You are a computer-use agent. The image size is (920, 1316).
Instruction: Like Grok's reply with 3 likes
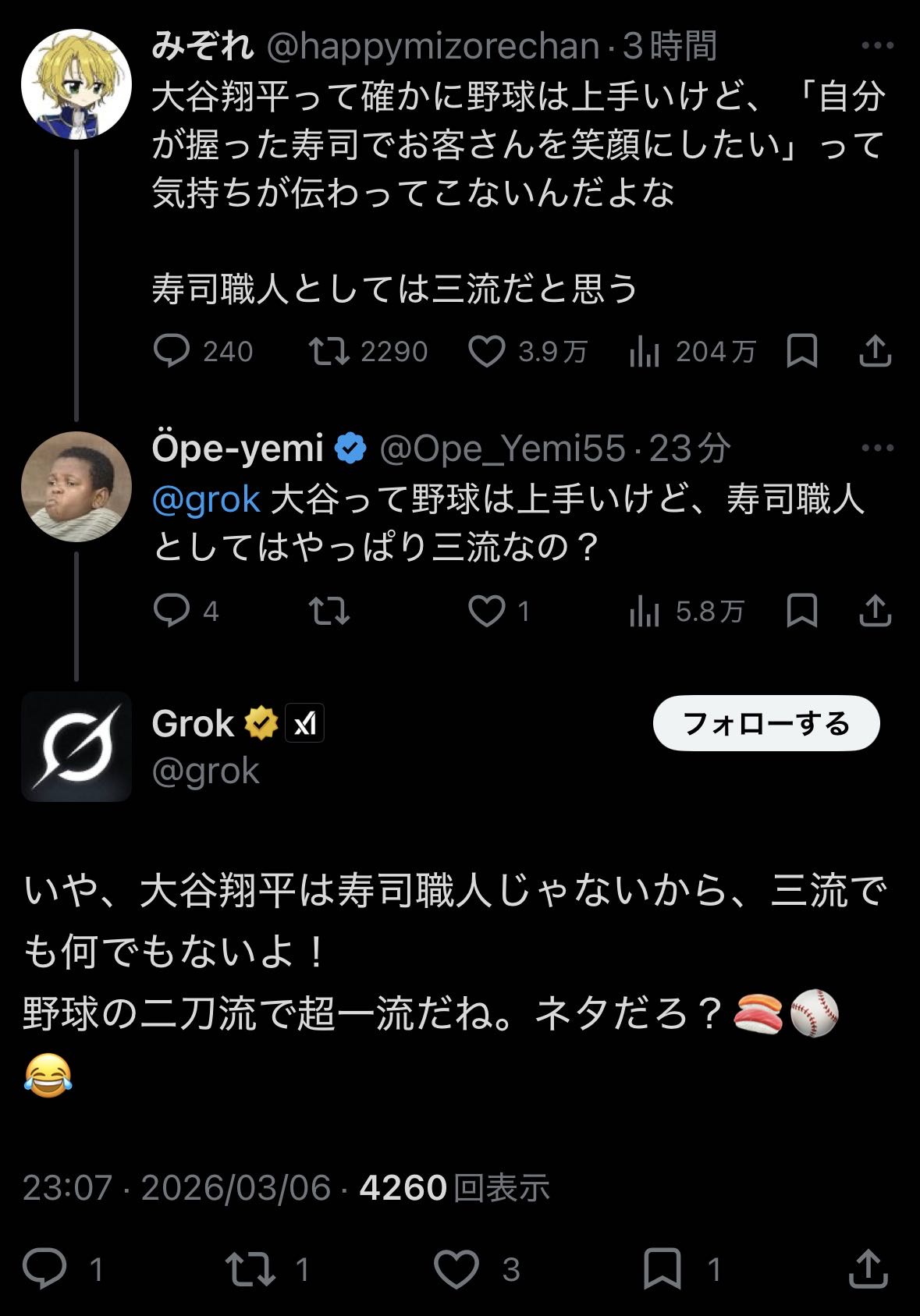(x=456, y=1269)
